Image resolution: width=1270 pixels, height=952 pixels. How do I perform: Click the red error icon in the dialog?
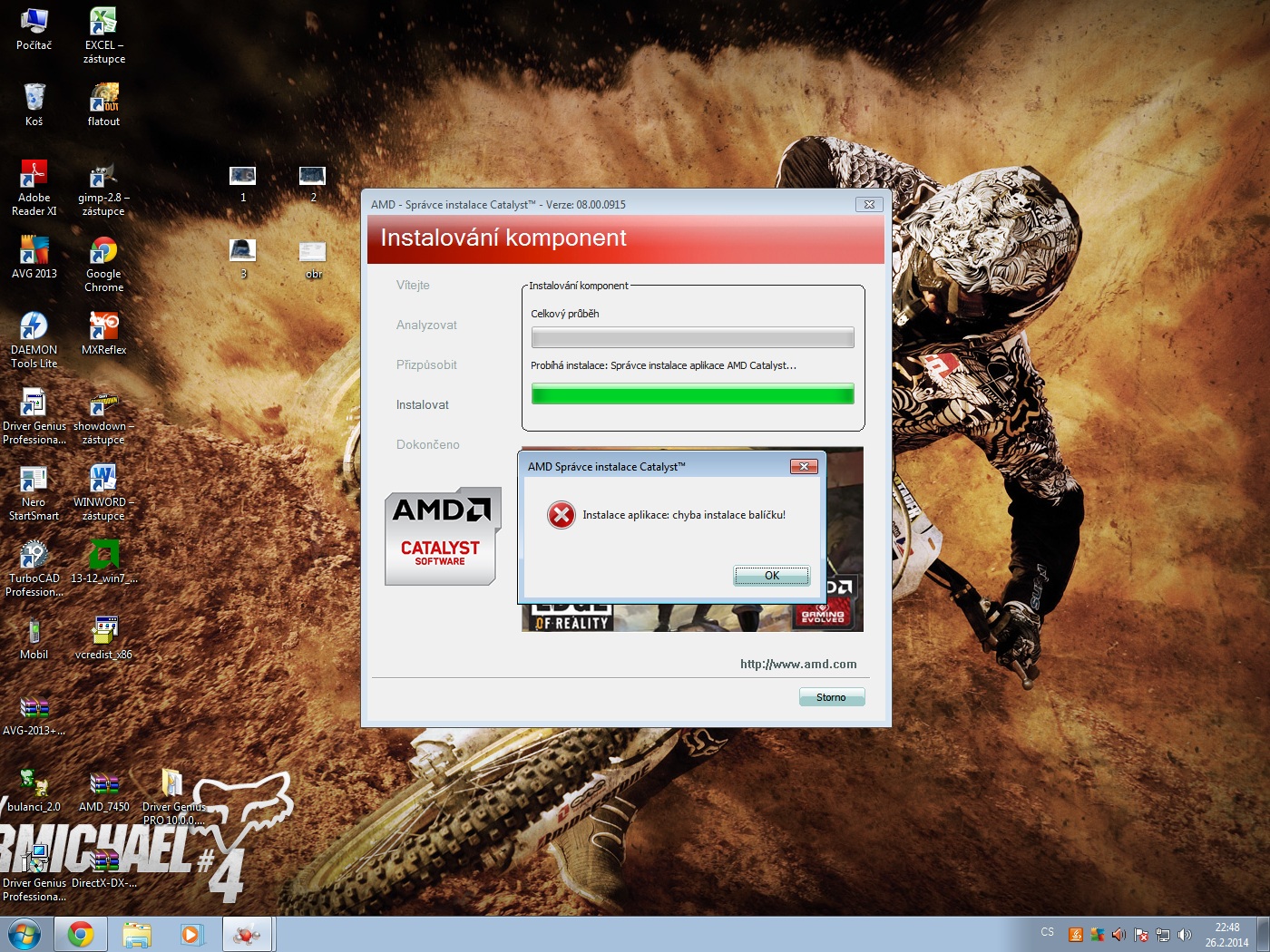pos(562,515)
